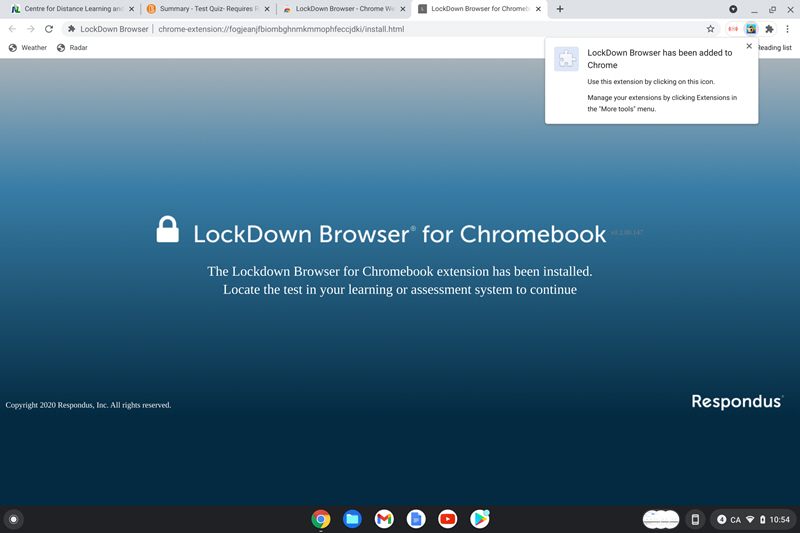Image resolution: width=800 pixels, height=533 pixels.
Task: Bookmark this page with the star icon
Action: [x=710, y=29]
